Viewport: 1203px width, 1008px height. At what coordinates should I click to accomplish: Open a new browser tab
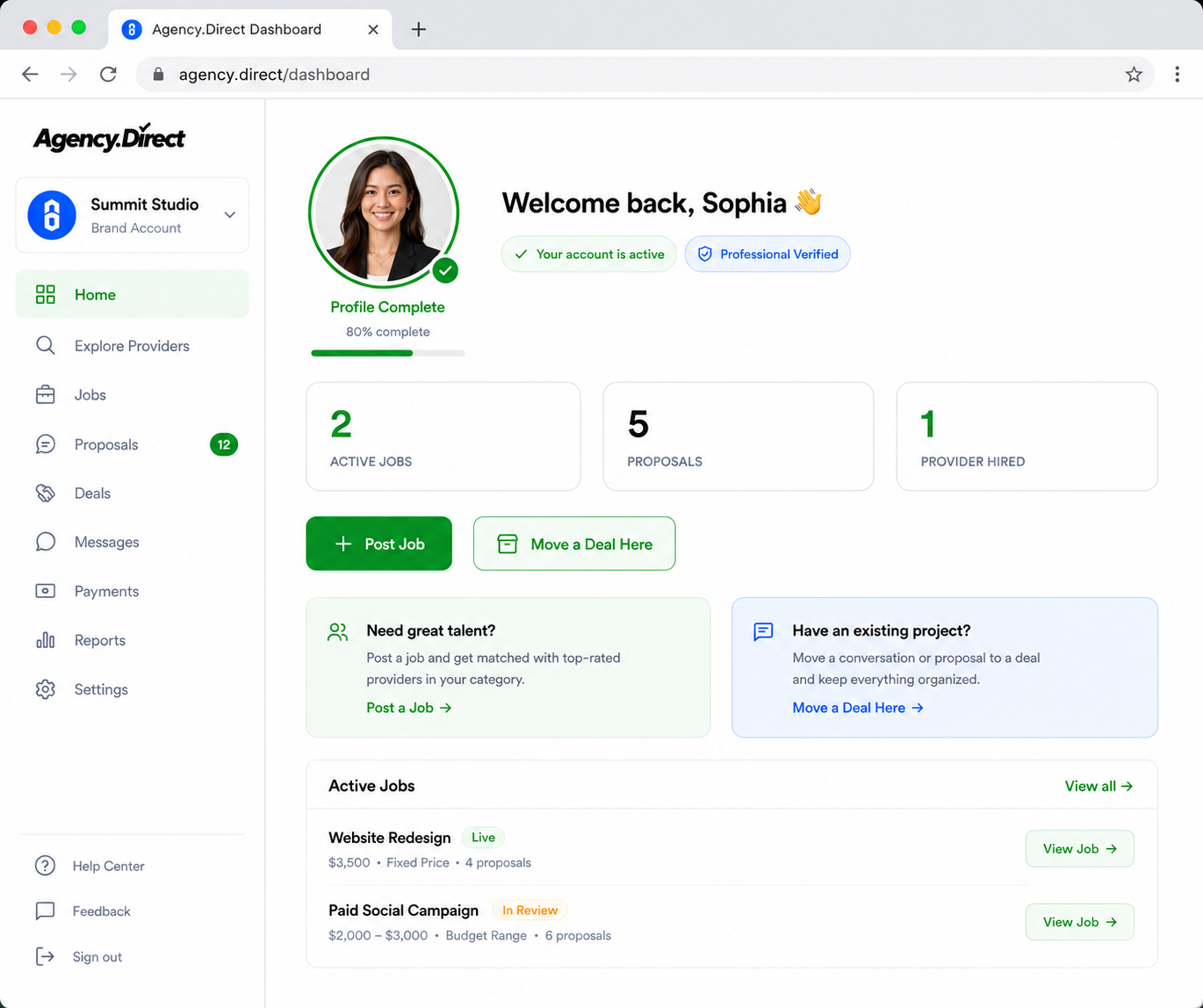coord(419,29)
